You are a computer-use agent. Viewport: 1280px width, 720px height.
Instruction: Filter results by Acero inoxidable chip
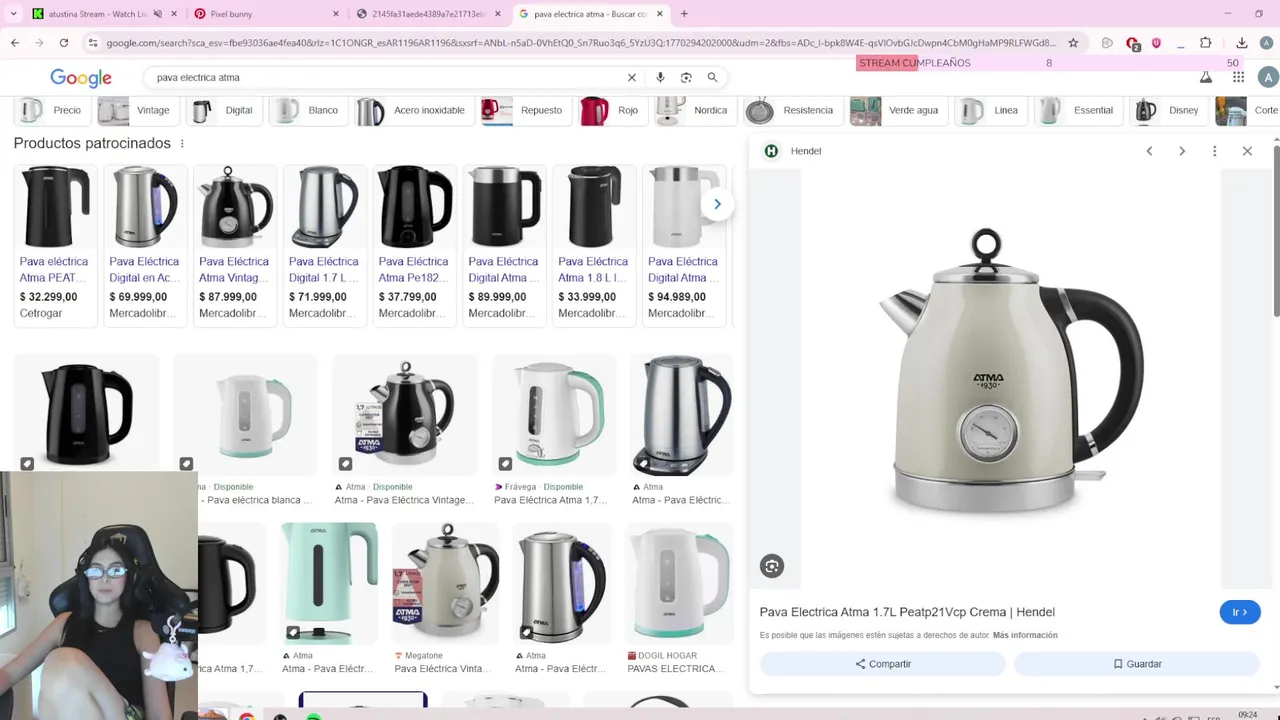(x=413, y=110)
